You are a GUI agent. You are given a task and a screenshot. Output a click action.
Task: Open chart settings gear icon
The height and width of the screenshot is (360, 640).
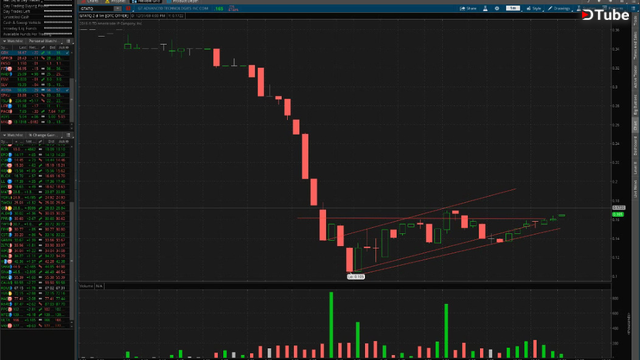497,9
